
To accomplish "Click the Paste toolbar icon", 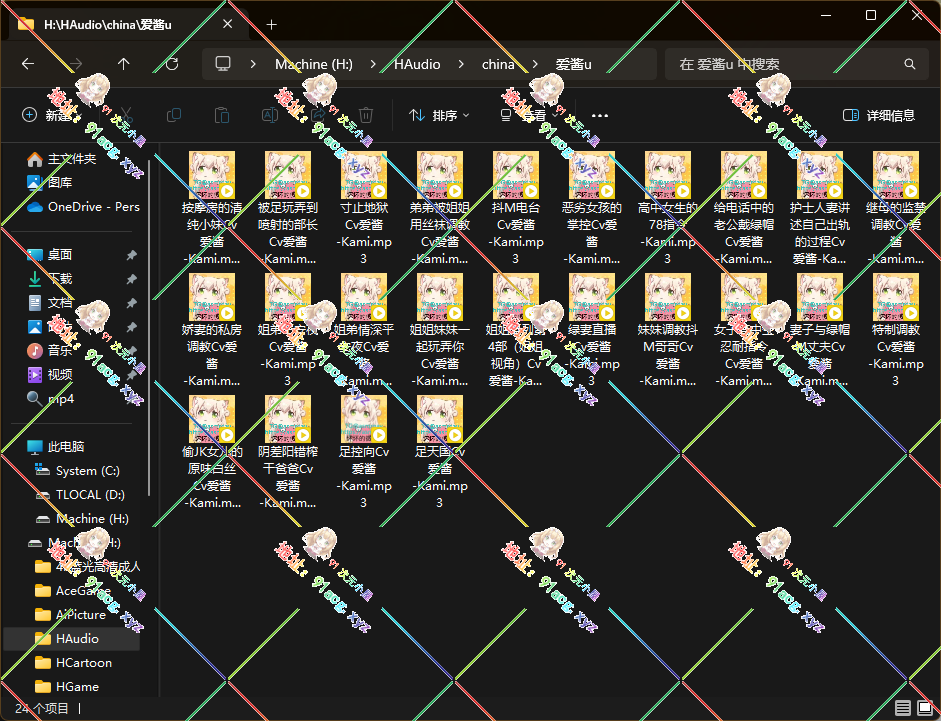I will (222, 115).
